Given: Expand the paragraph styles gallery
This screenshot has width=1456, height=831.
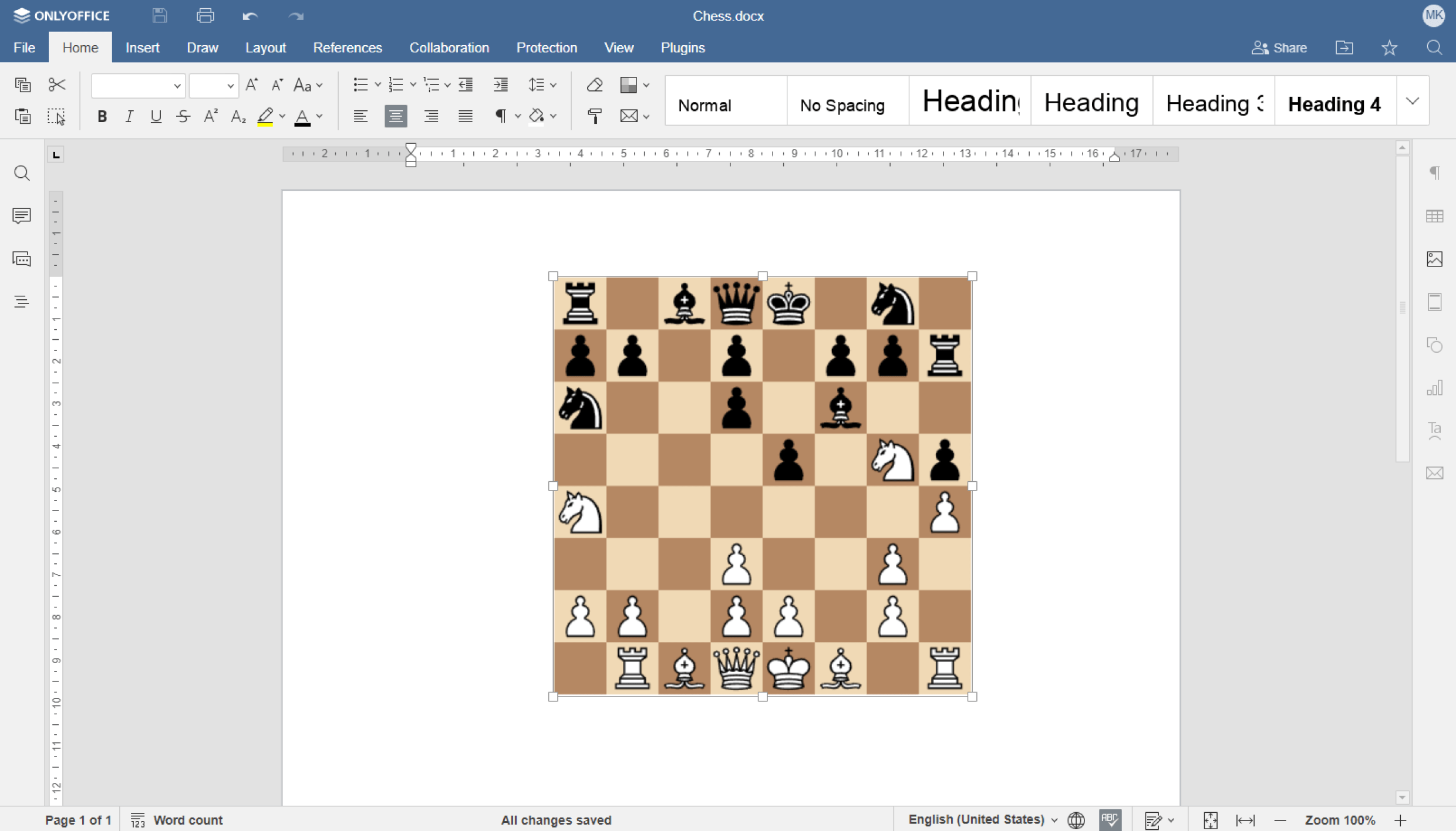Looking at the screenshot, I should pyautogui.click(x=1413, y=101).
